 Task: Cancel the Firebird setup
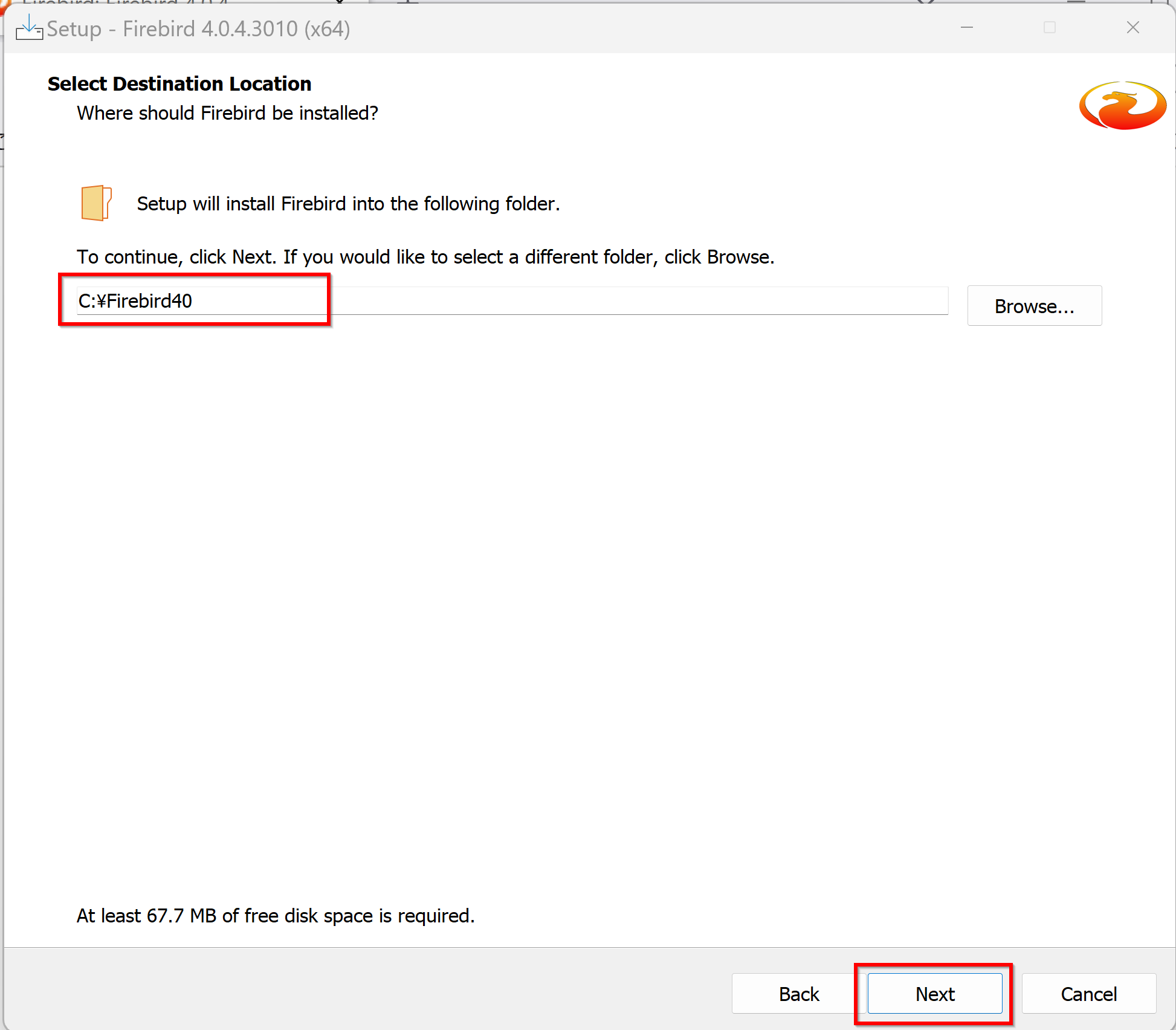(x=1089, y=994)
